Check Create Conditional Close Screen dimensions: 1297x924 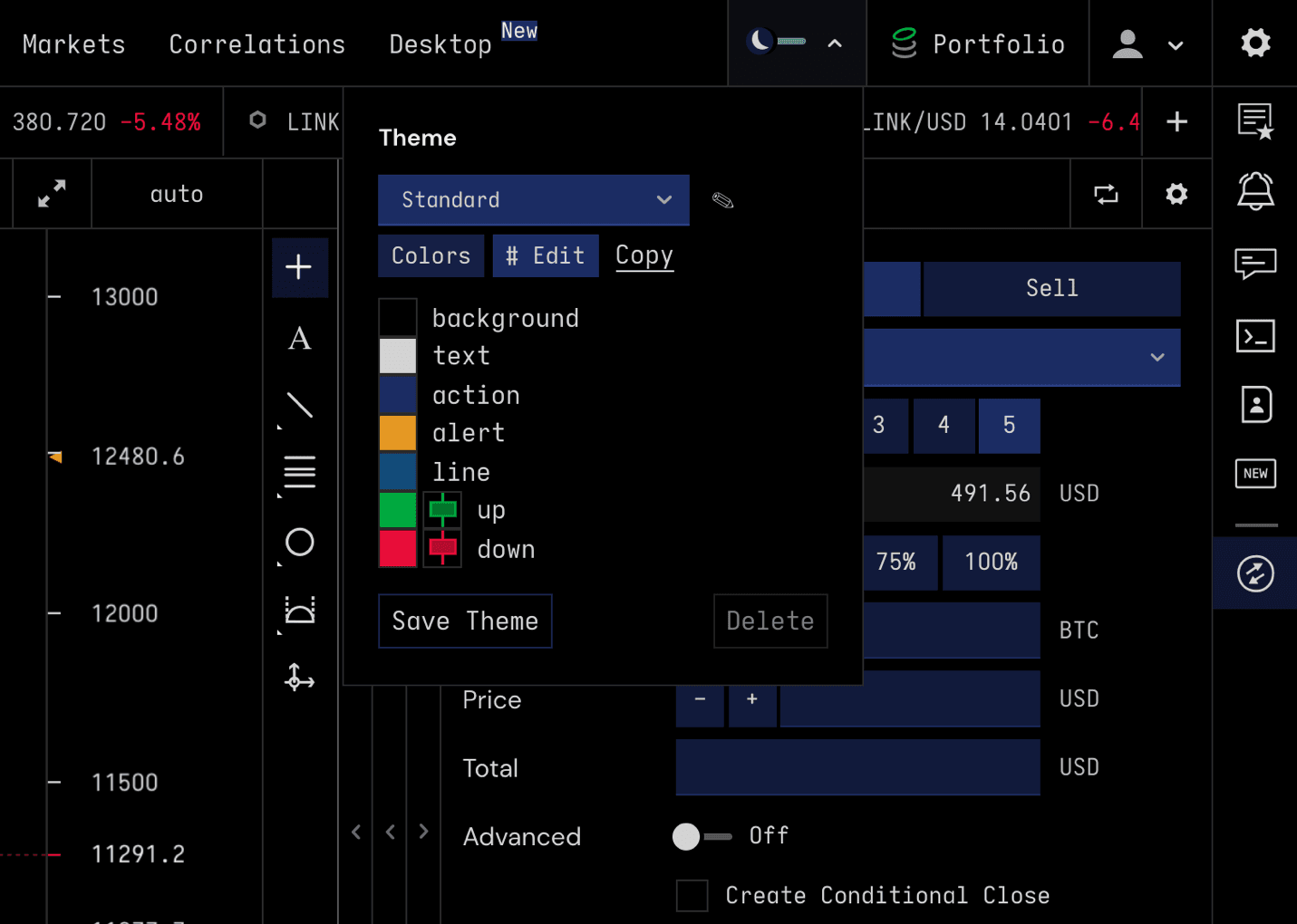pyautogui.click(x=692, y=895)
